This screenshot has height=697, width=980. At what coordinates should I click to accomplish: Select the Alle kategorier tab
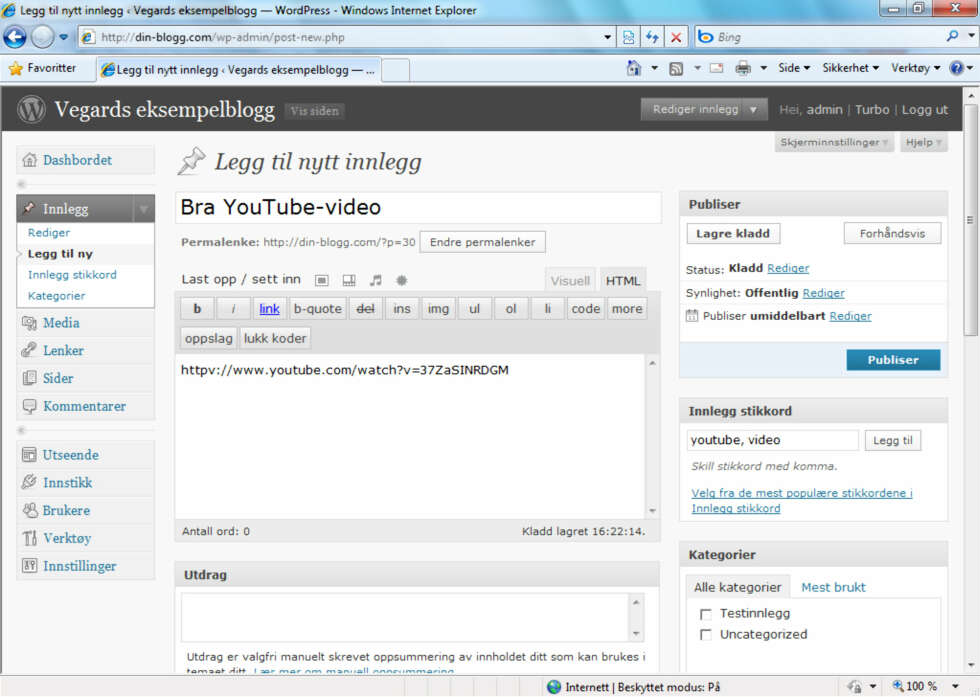(738, 587)
